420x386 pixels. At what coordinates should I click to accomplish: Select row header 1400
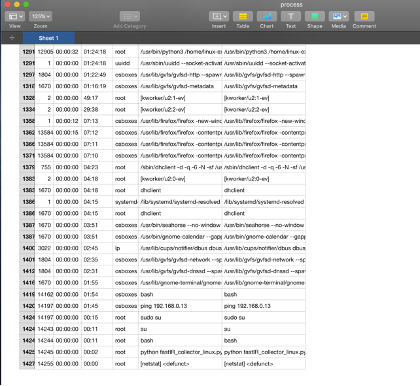point(27,248)
